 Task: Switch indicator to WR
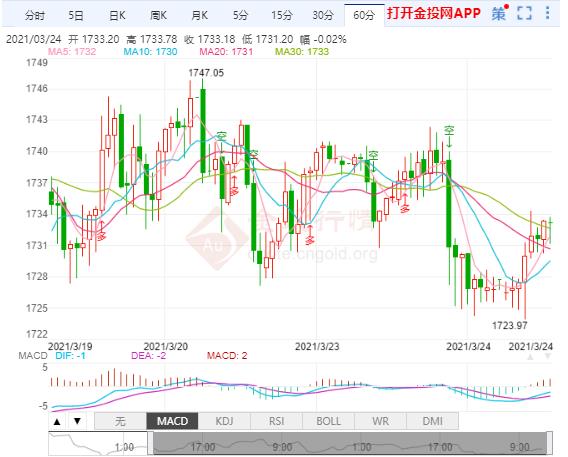pos(381,421)
